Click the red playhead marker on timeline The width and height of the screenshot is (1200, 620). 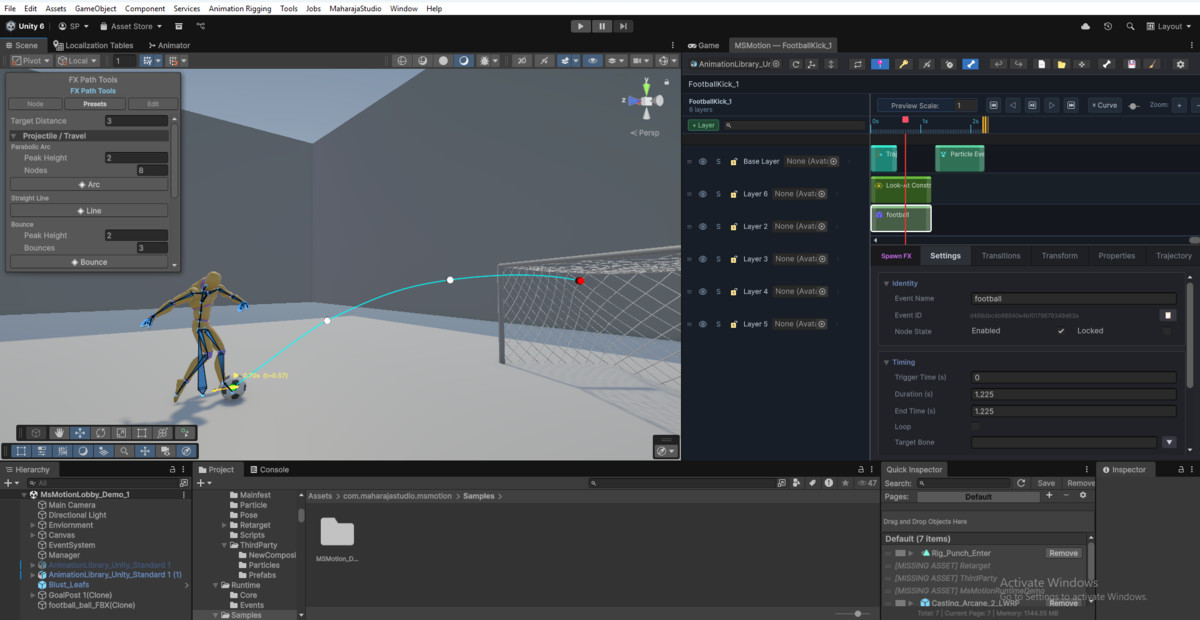coord(905,119)
